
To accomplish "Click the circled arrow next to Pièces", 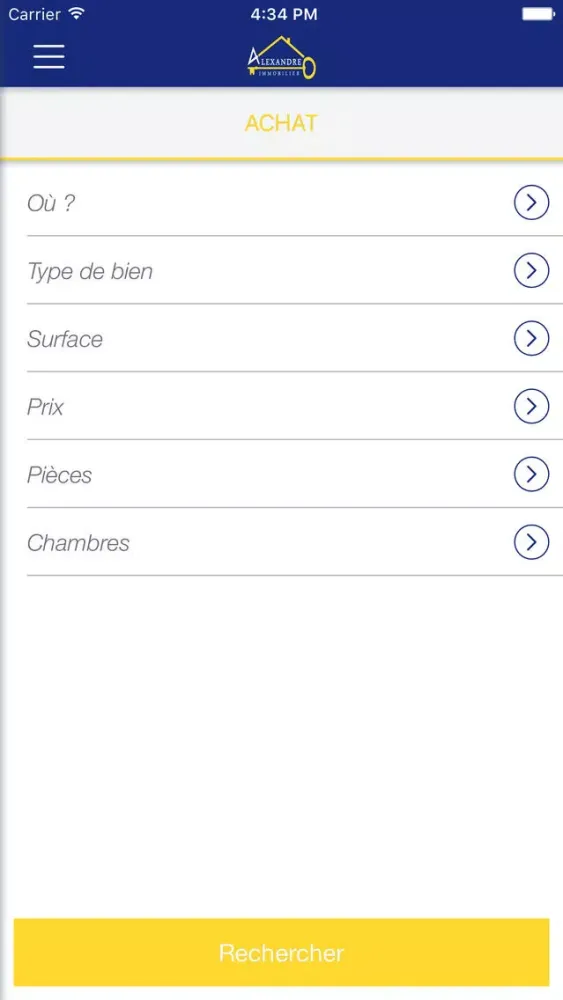I will coord(531,474).
